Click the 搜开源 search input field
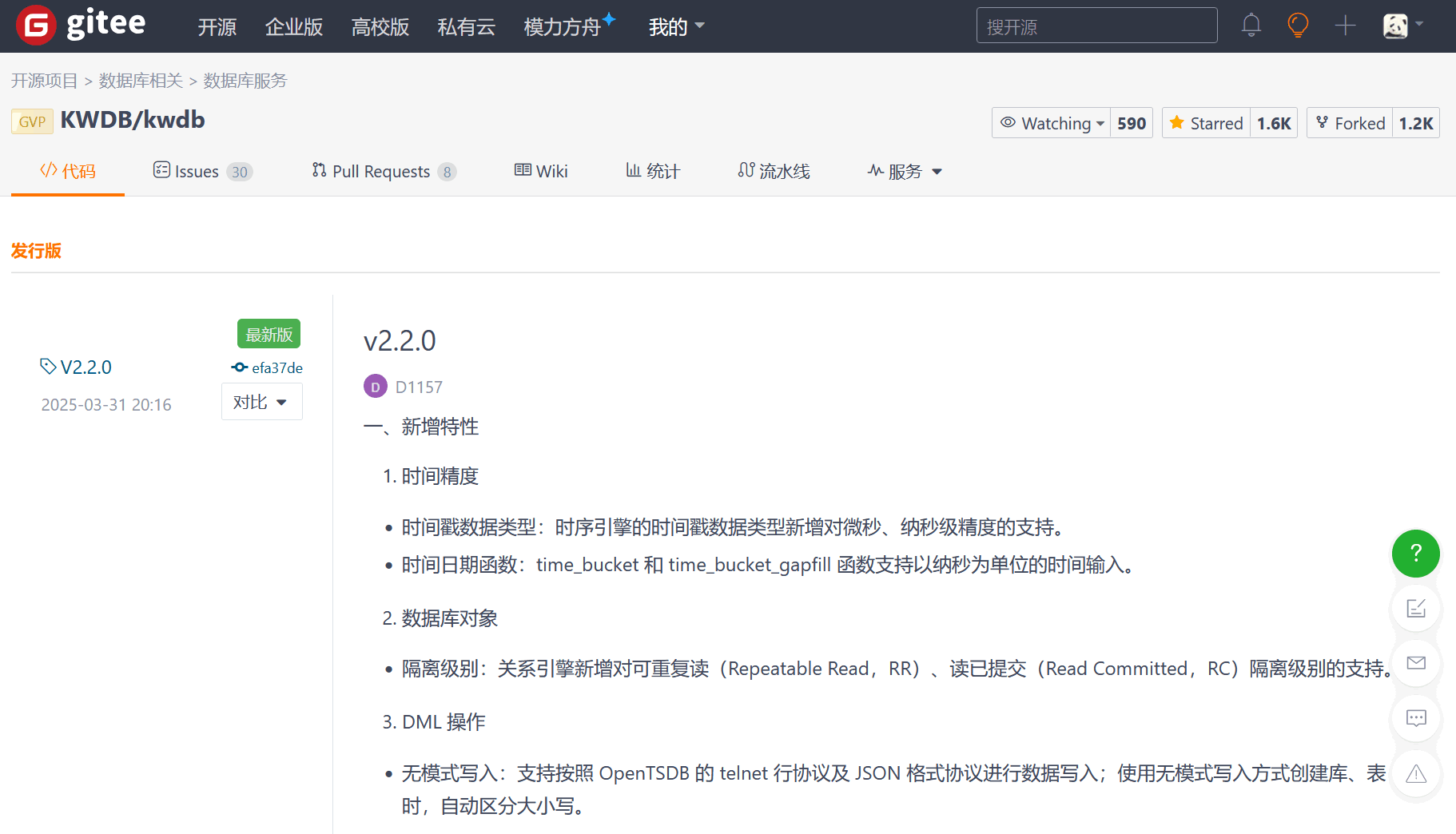This screenshot has width=1456, height=834. (x=1096, y=26)
